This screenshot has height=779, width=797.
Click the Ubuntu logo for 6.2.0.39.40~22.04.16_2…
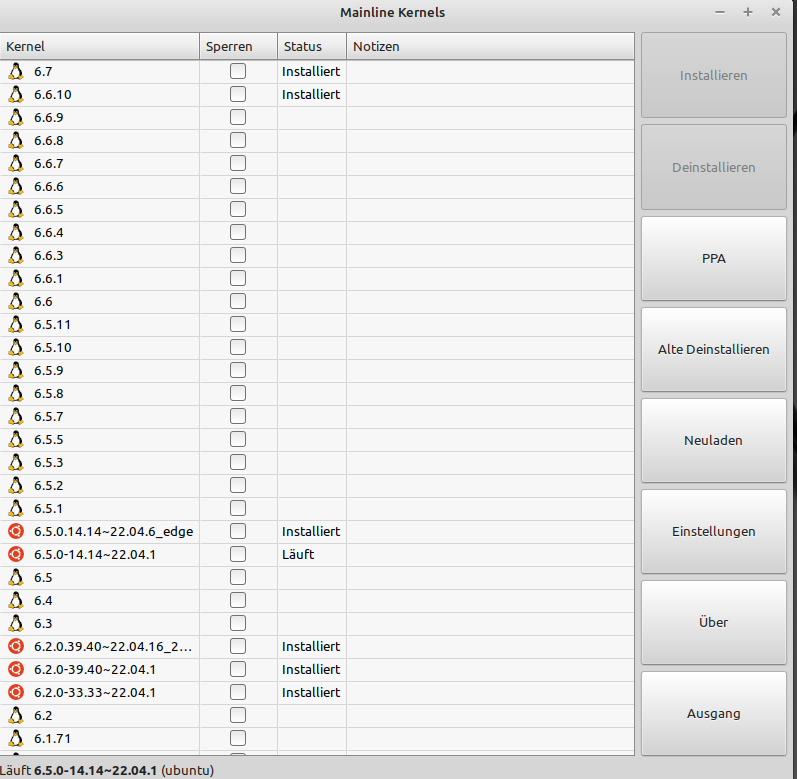16,646
